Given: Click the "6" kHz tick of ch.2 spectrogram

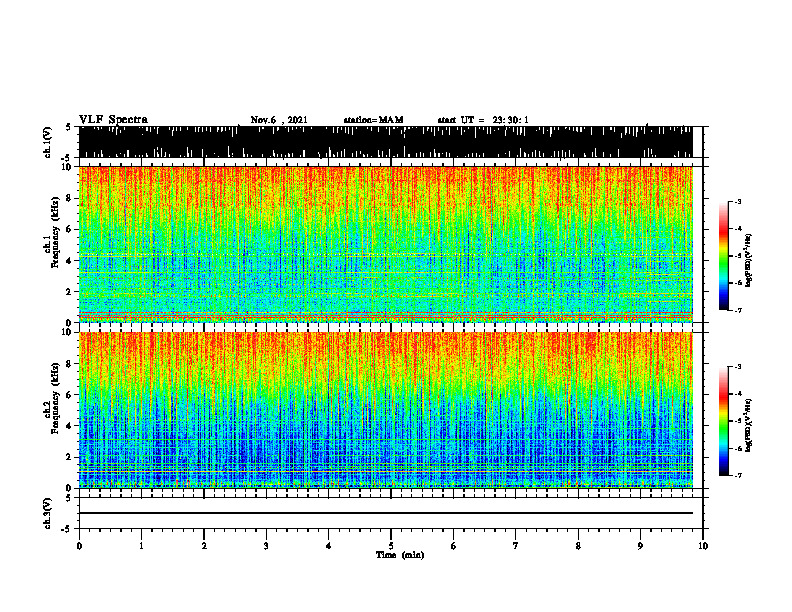Looking at the screenshot, I should 69,394.
